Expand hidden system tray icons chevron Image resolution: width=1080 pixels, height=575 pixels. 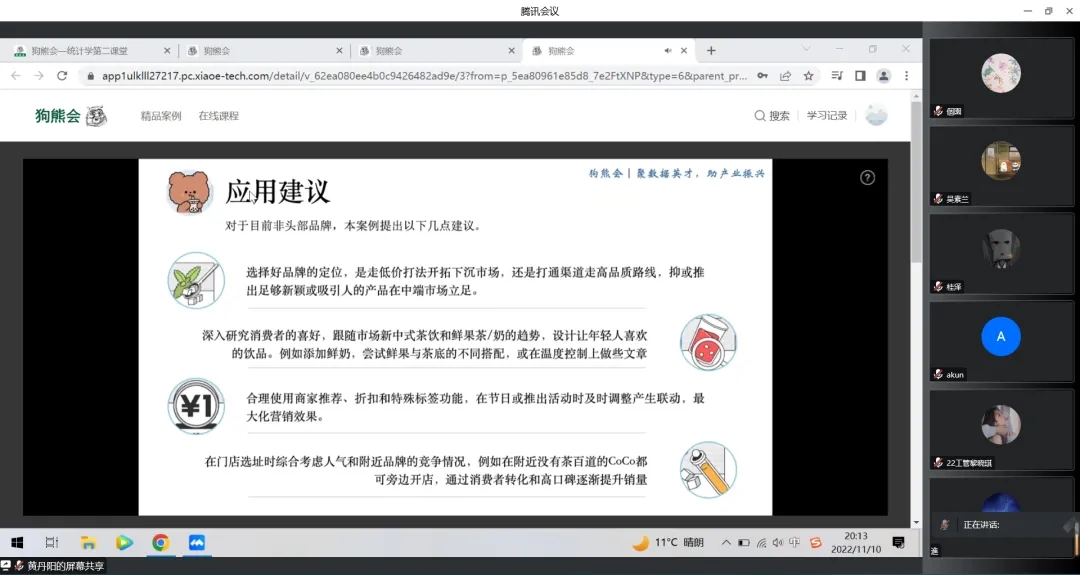click(x=725, y=543)
